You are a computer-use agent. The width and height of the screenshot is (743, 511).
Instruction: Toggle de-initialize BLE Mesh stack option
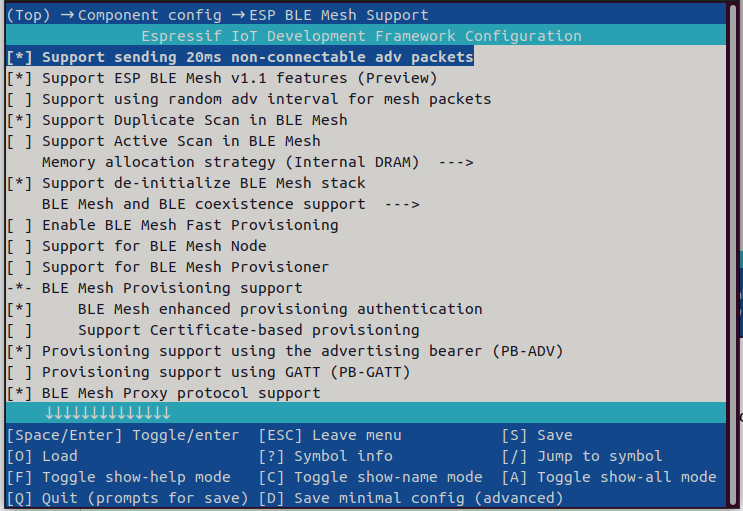tap(19, 183)
